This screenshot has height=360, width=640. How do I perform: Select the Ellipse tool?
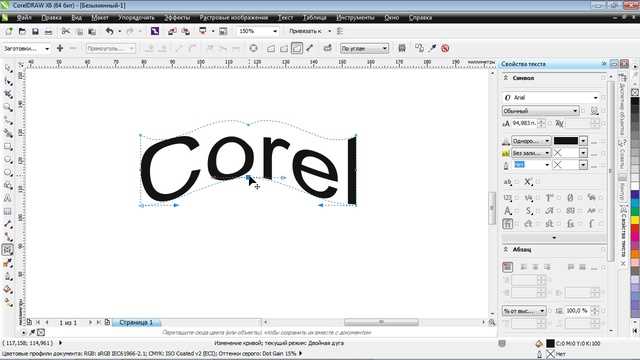coord(8,159)
